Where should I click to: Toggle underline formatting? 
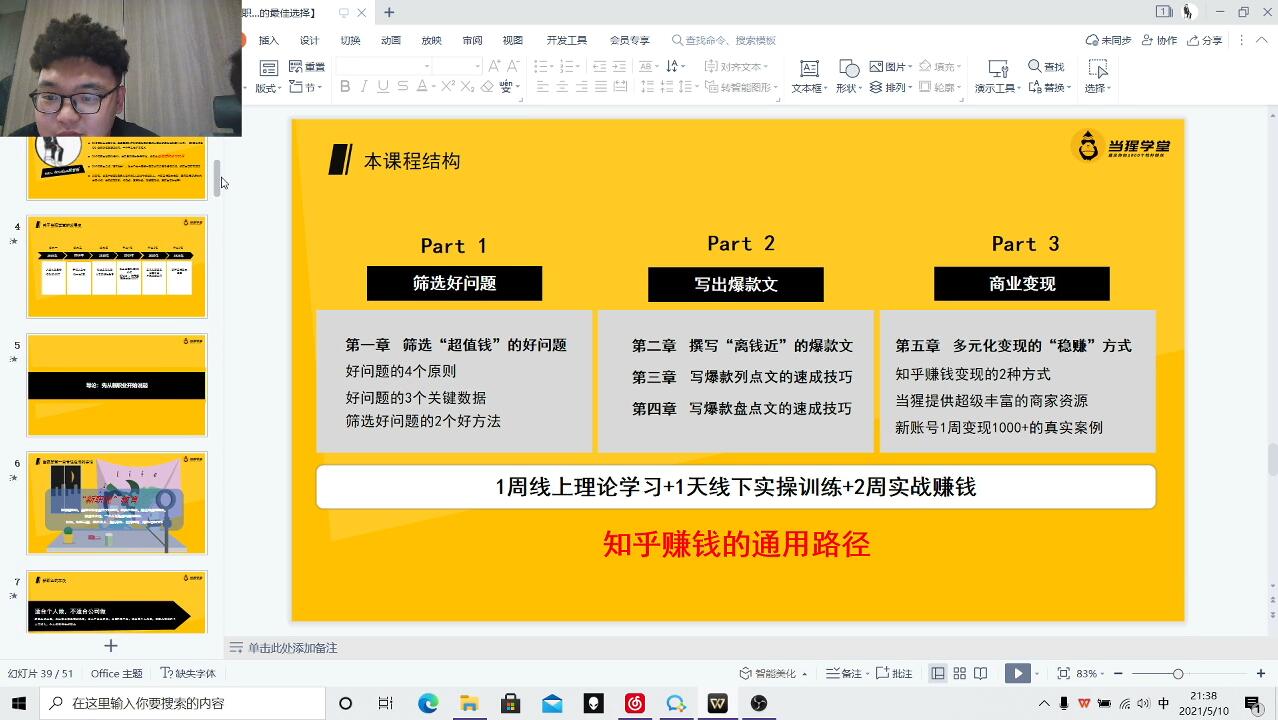383,87
